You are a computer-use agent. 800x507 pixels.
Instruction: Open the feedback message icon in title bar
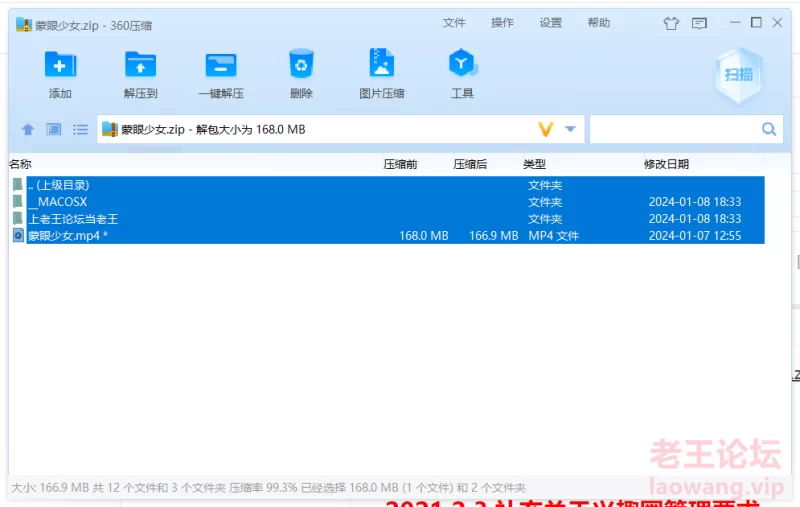tap(699, 23)
